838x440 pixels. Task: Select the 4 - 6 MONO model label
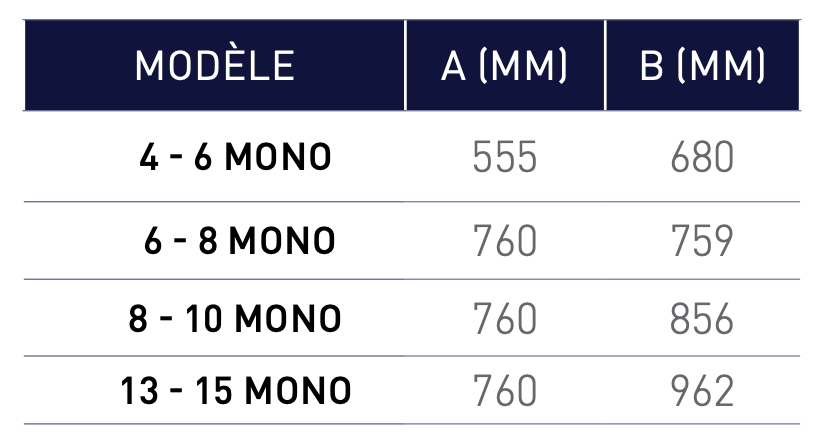[x=235, y=157]
